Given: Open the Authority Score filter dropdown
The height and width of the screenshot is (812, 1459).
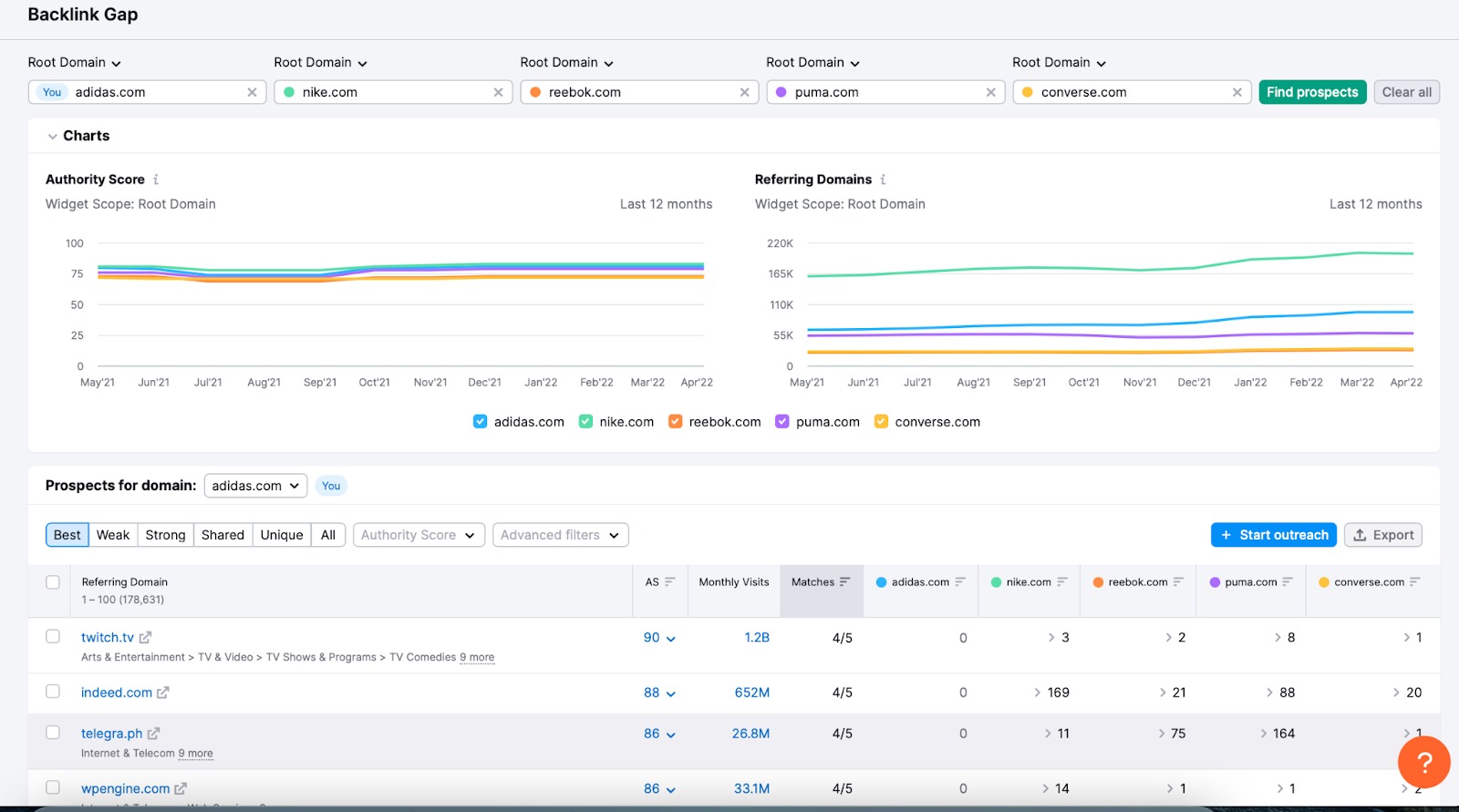Looking at the screenshot, I should (x=418, y=535).
